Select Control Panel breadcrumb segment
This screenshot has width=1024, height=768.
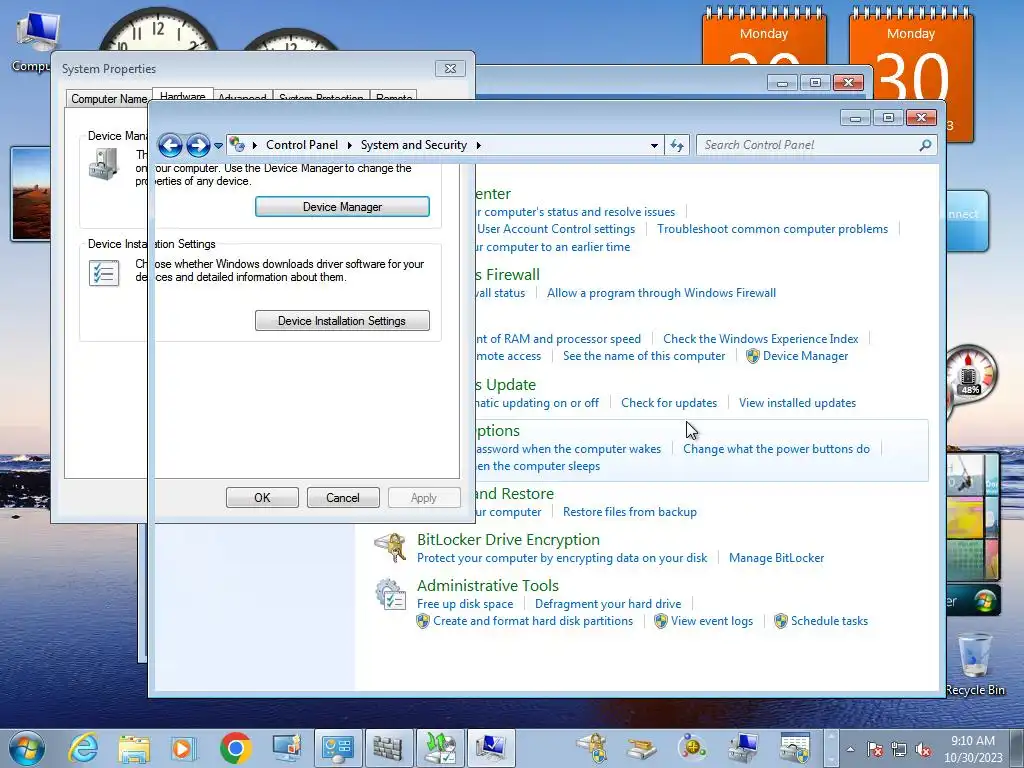302,145
